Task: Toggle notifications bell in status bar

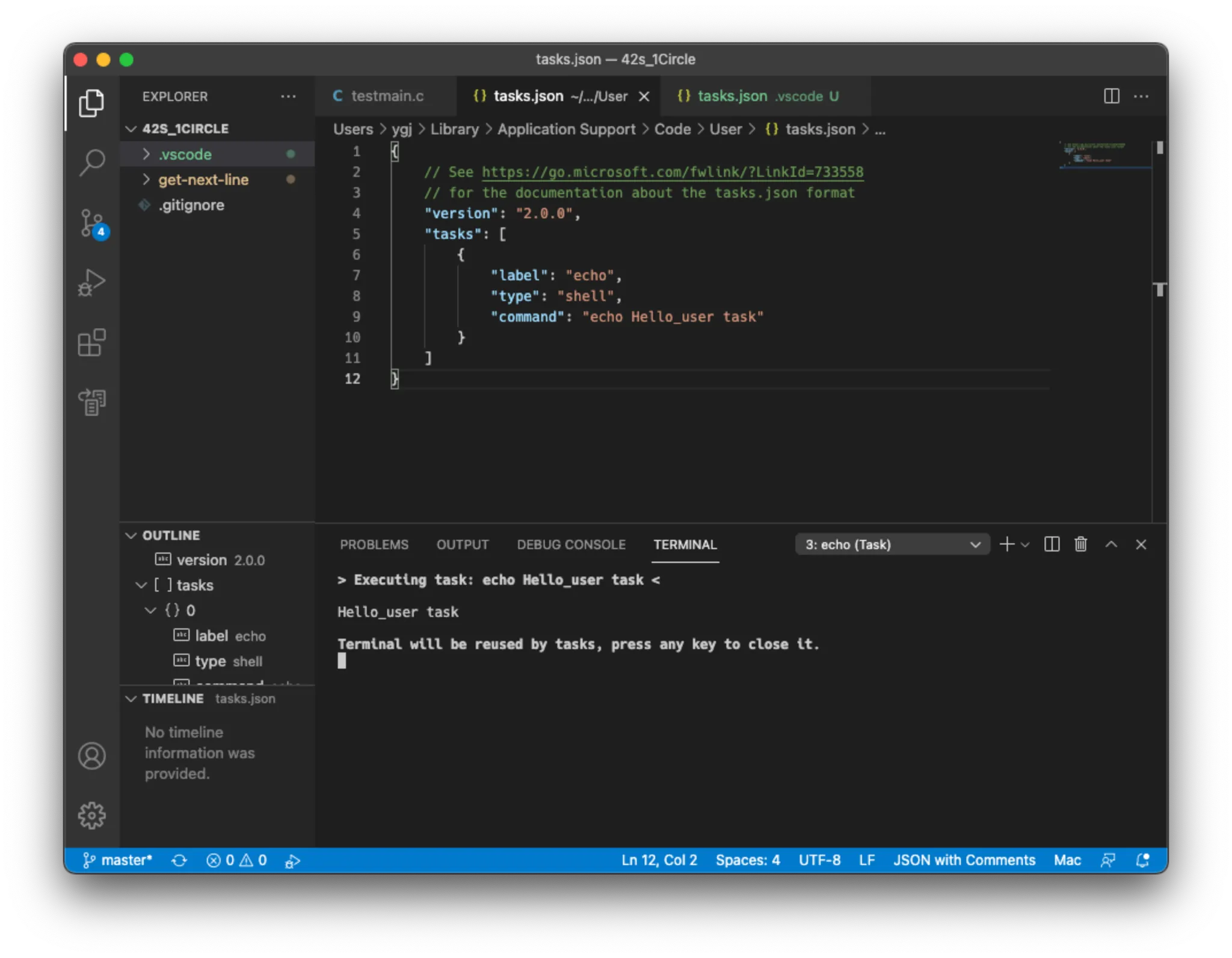Action: pyautogui.click(x=1142, y=860)
